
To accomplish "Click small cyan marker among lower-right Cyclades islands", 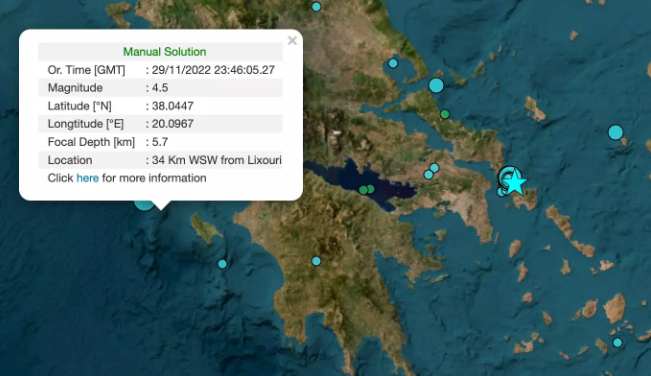I will 617,342.
